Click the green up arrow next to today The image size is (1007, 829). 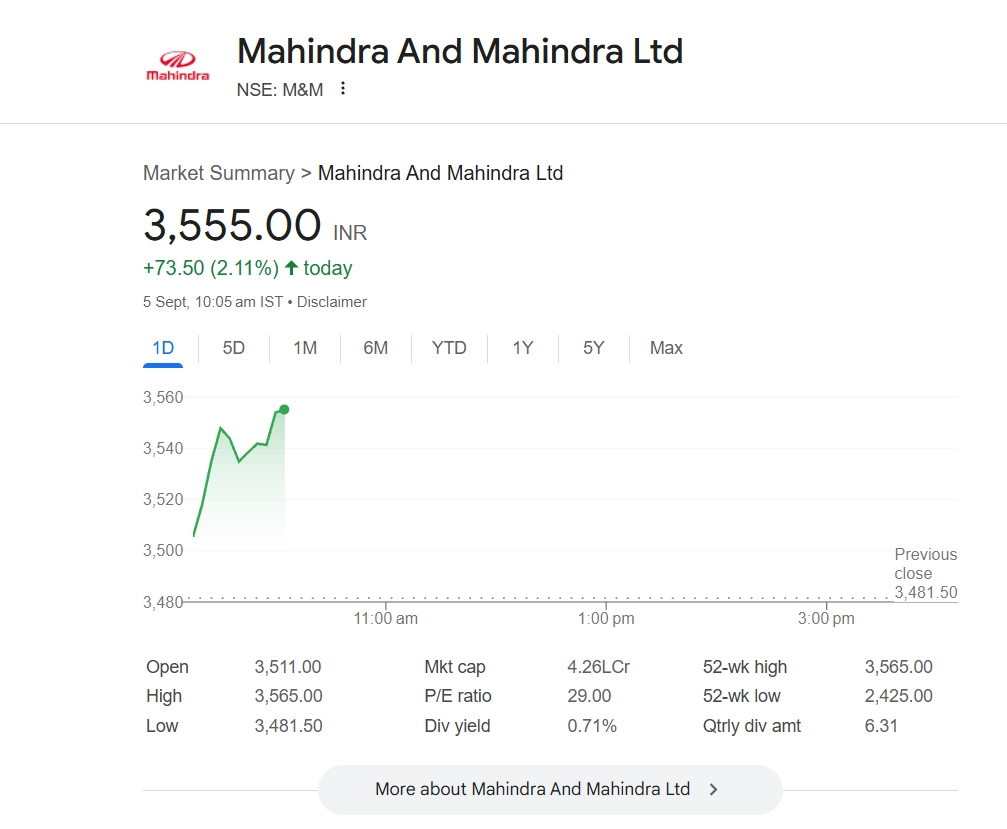pos(291,268)
